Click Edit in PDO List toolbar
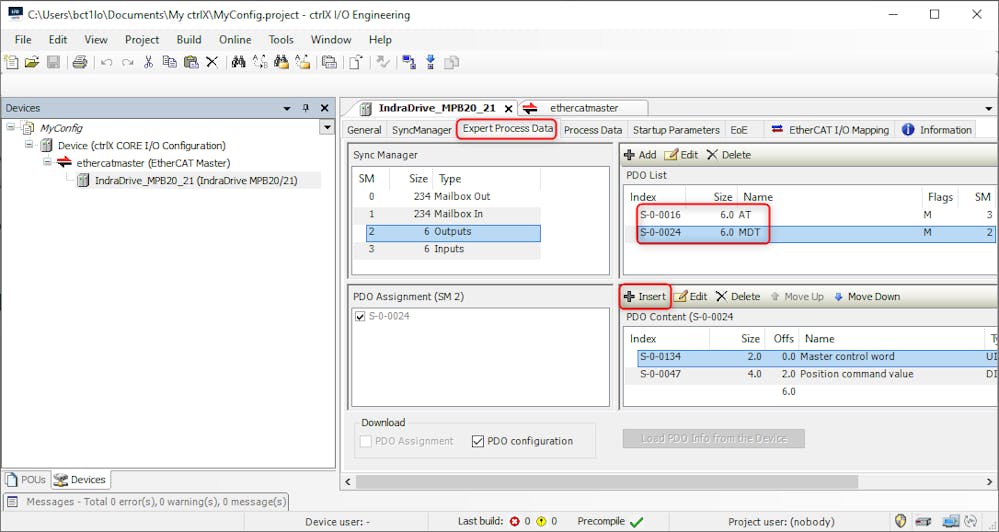This screenshot has width=999, height=532. coord(681,155)
